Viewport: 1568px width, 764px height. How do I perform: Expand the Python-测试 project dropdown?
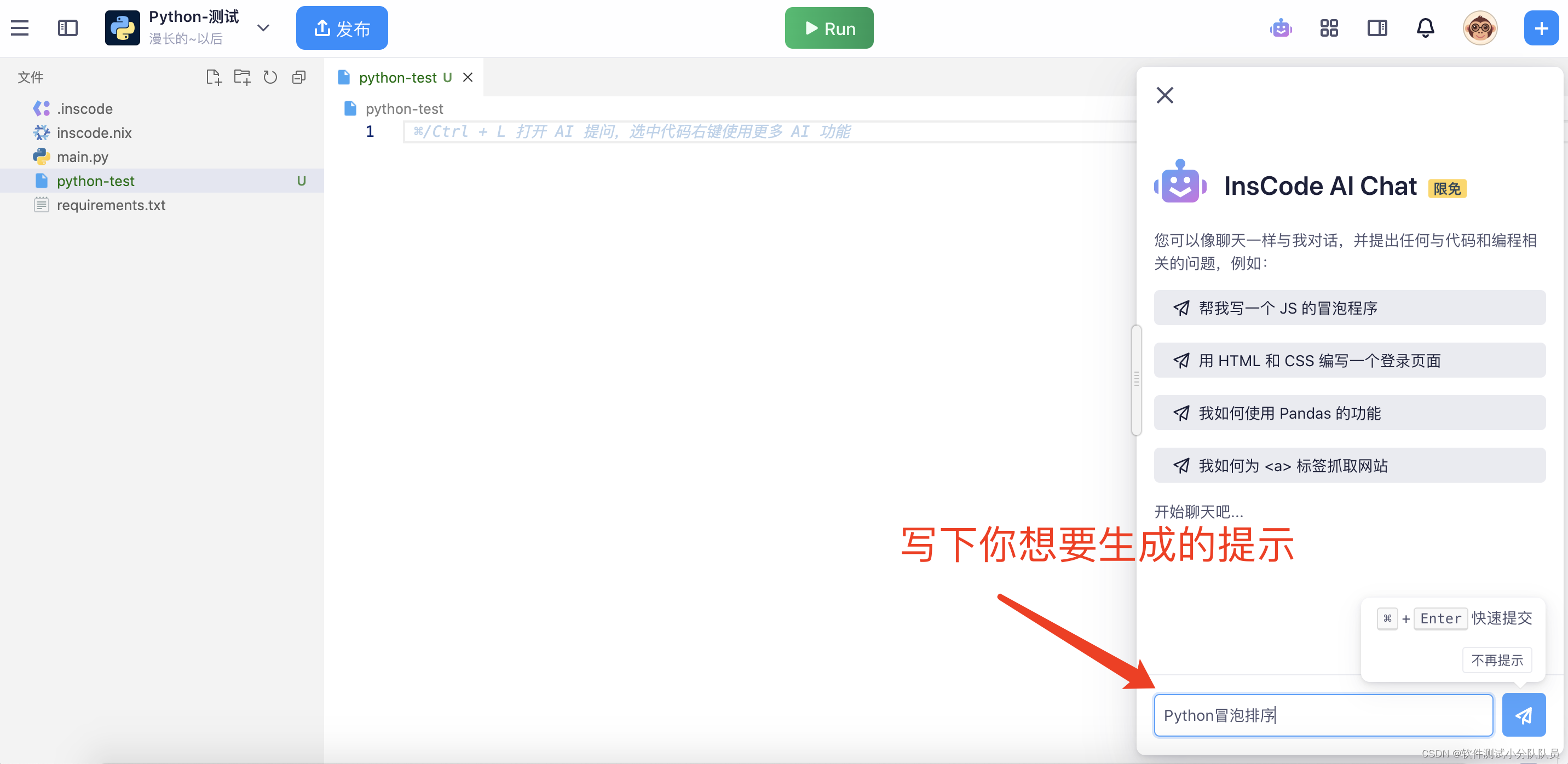click(x=263, y=28)
